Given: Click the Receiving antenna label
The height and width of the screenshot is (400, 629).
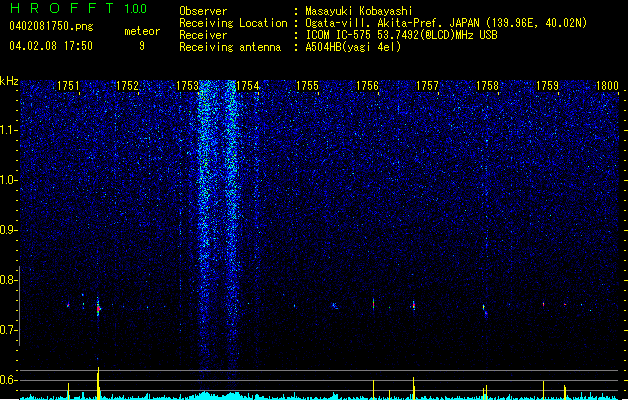Looking at the screenshot, I should 230,47.
